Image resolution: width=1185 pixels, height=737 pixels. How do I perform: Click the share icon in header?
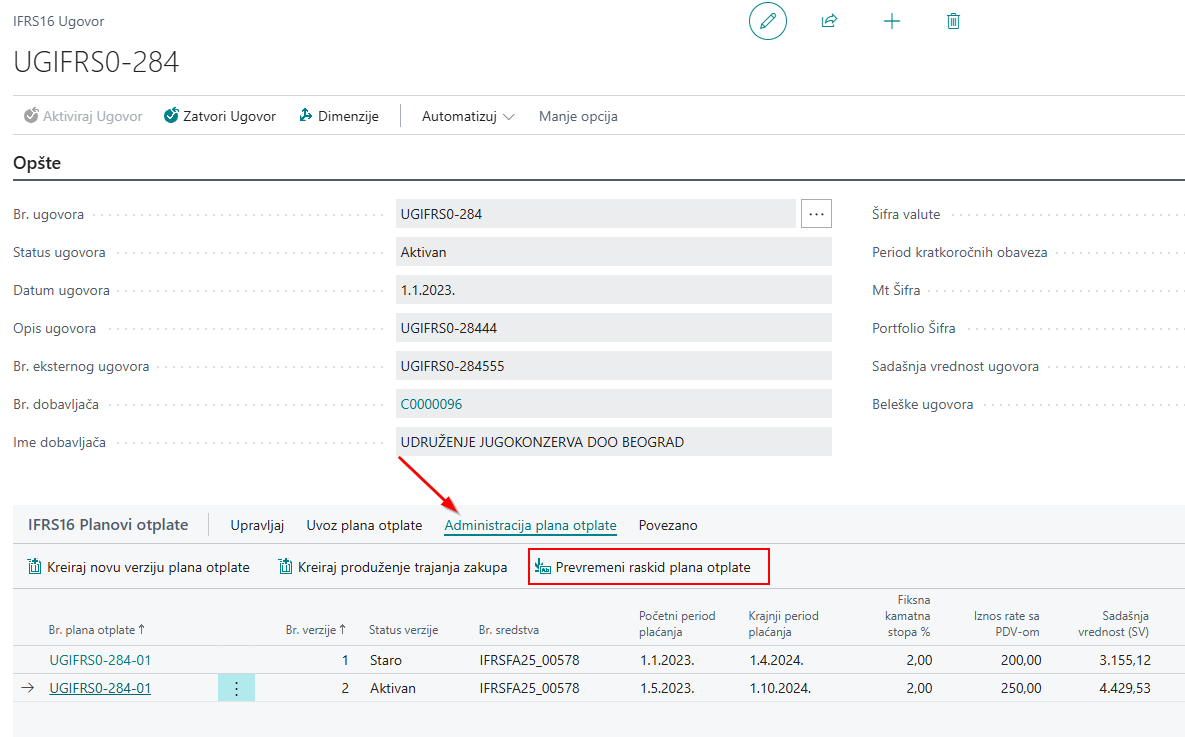(x=830, y=21)
